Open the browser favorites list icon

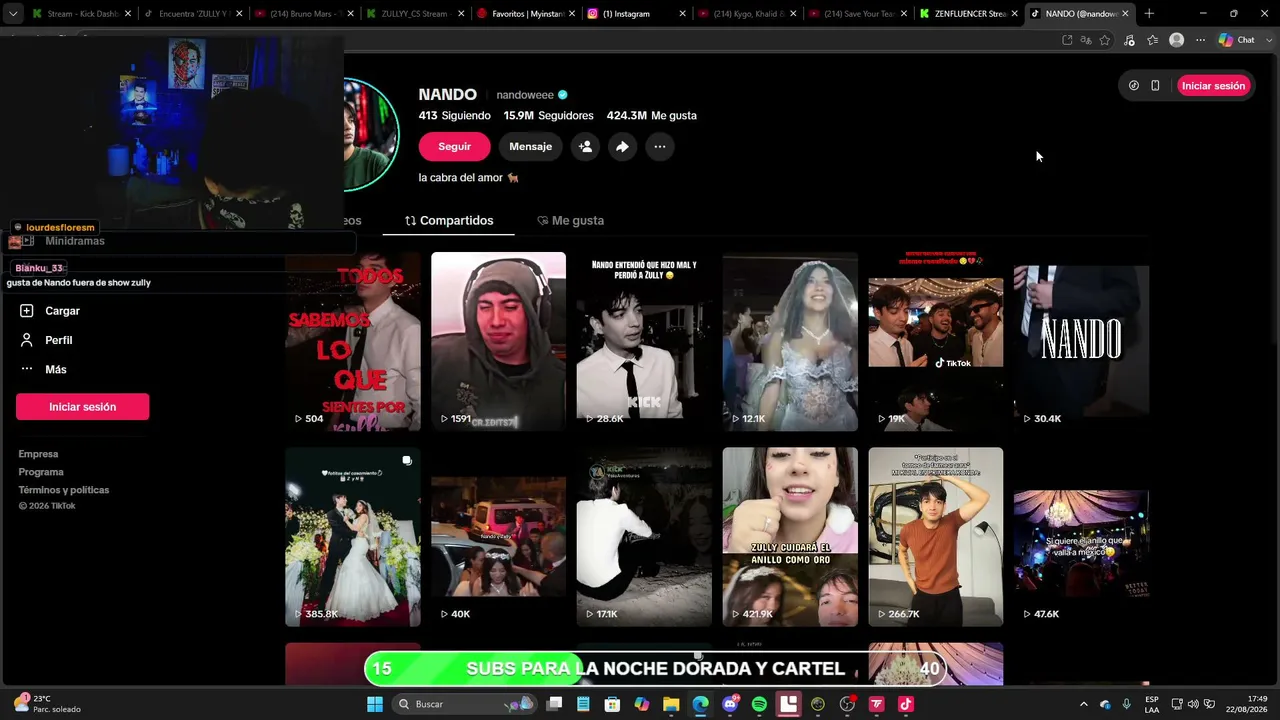point(1153,40)
